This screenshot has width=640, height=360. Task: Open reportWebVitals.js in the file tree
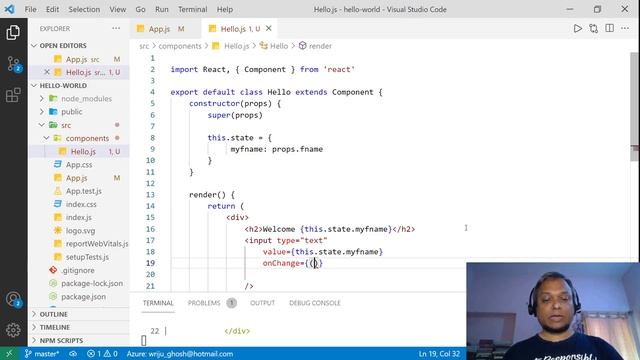(x=96, y=244)
